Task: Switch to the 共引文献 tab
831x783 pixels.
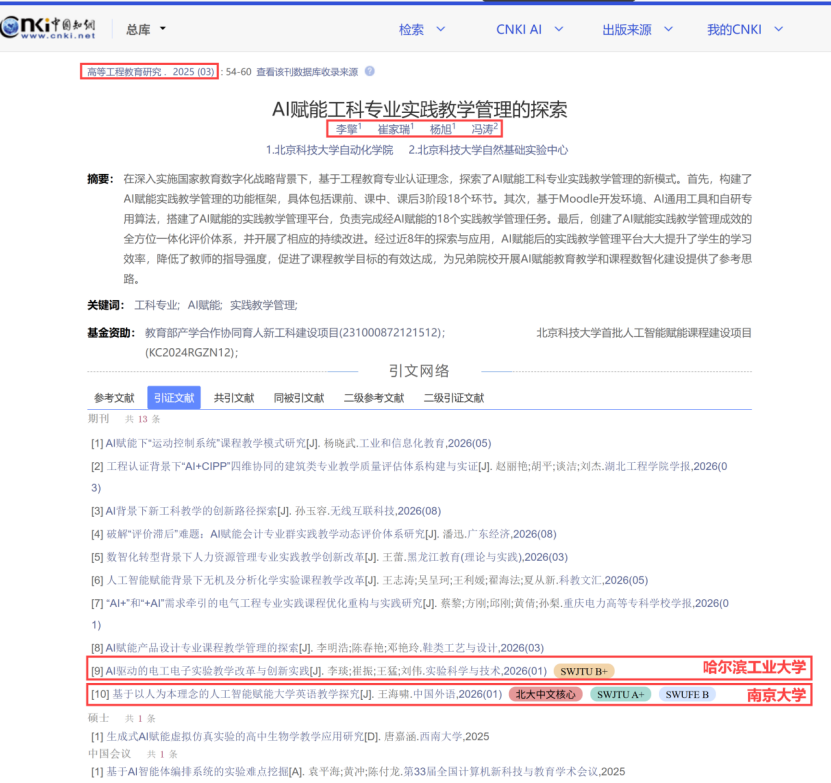Action: (234, 398)
